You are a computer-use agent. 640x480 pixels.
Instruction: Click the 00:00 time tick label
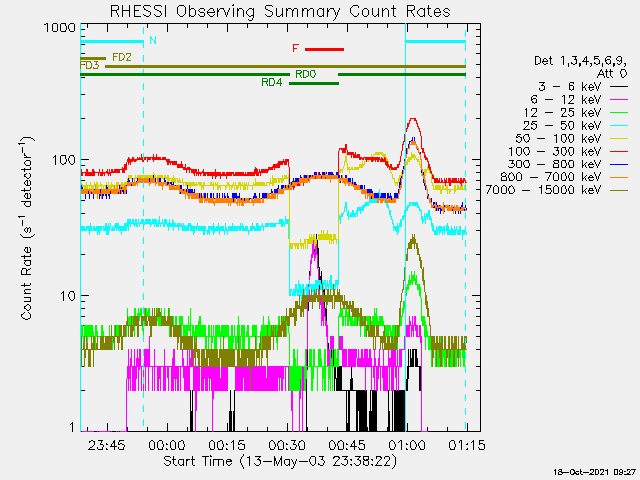[167, 445]
